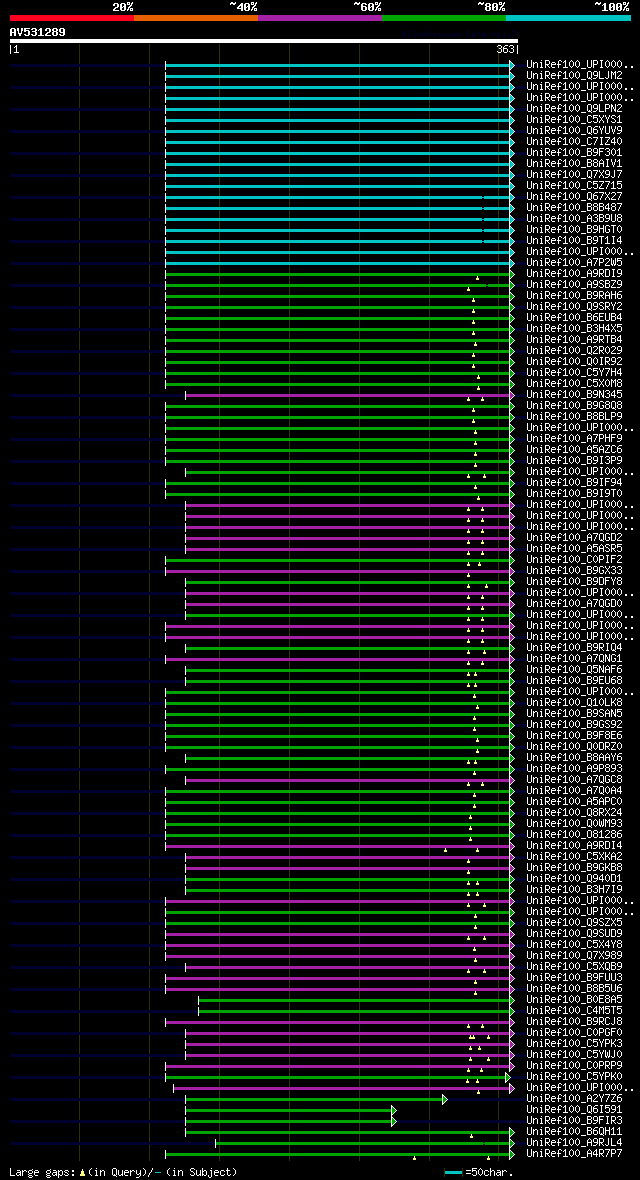The height and width of the screenshot is (1180, 640).
Task: Select the UniRef100_B9IF94 label
Action: point(574,482)
